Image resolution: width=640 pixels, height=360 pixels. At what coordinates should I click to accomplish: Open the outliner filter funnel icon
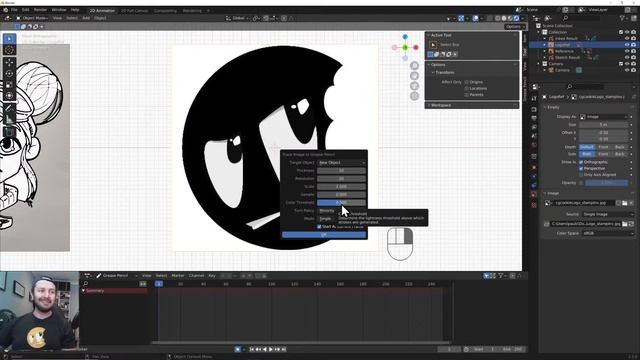pos(623,18)
